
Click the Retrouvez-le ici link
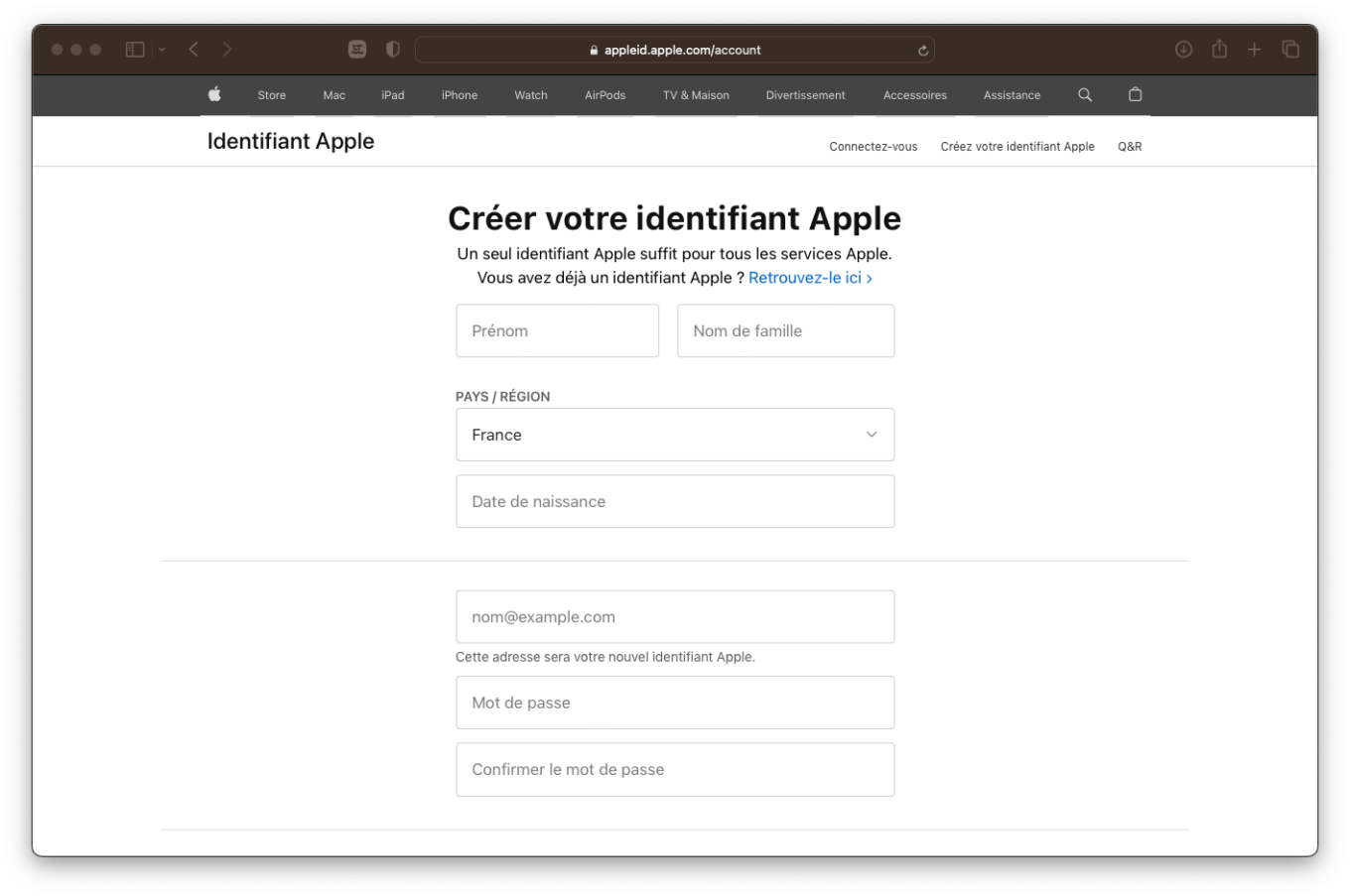(x=810, y=278)
